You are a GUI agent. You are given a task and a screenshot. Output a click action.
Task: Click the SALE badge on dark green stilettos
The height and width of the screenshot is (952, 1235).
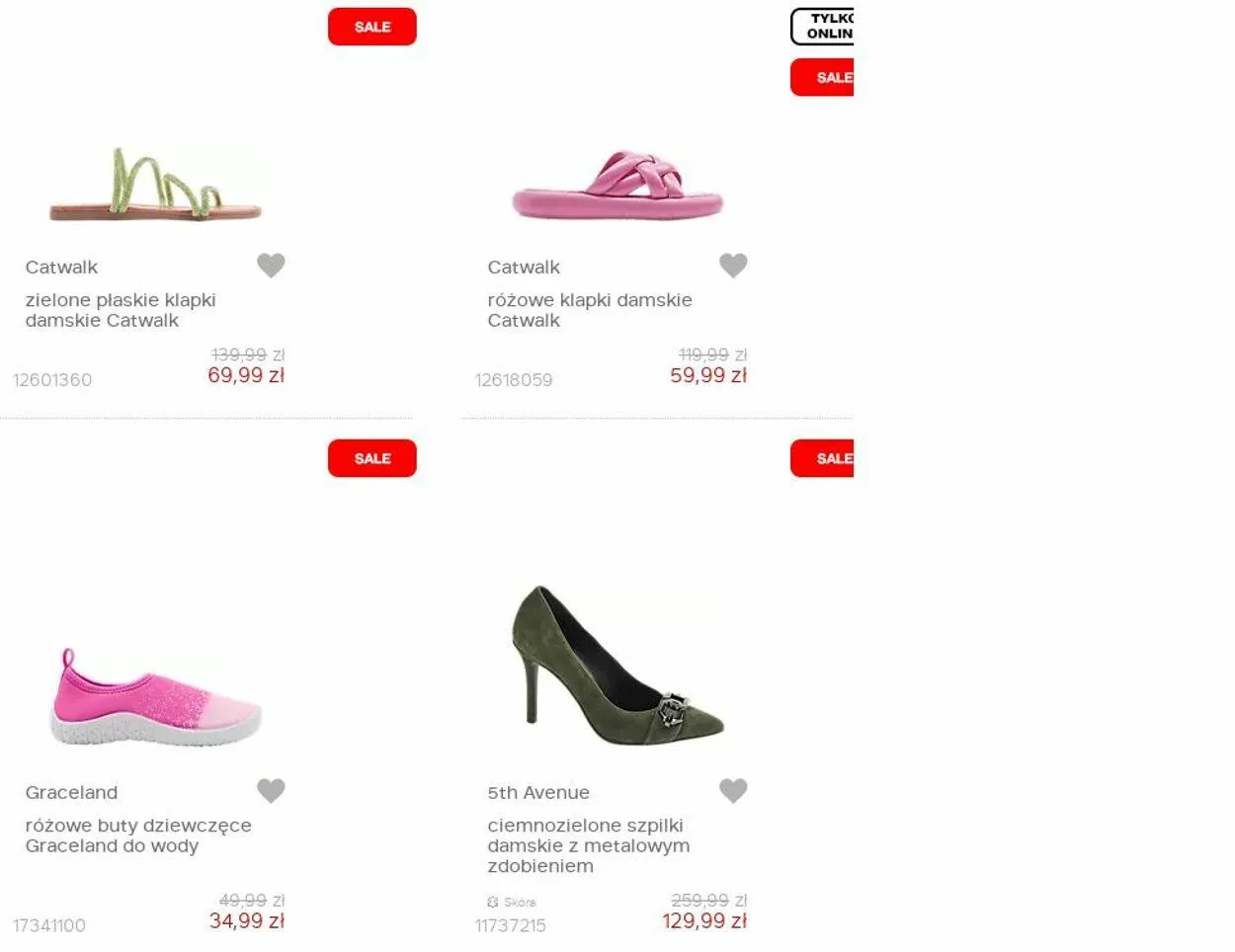click(x=823, y=458)
